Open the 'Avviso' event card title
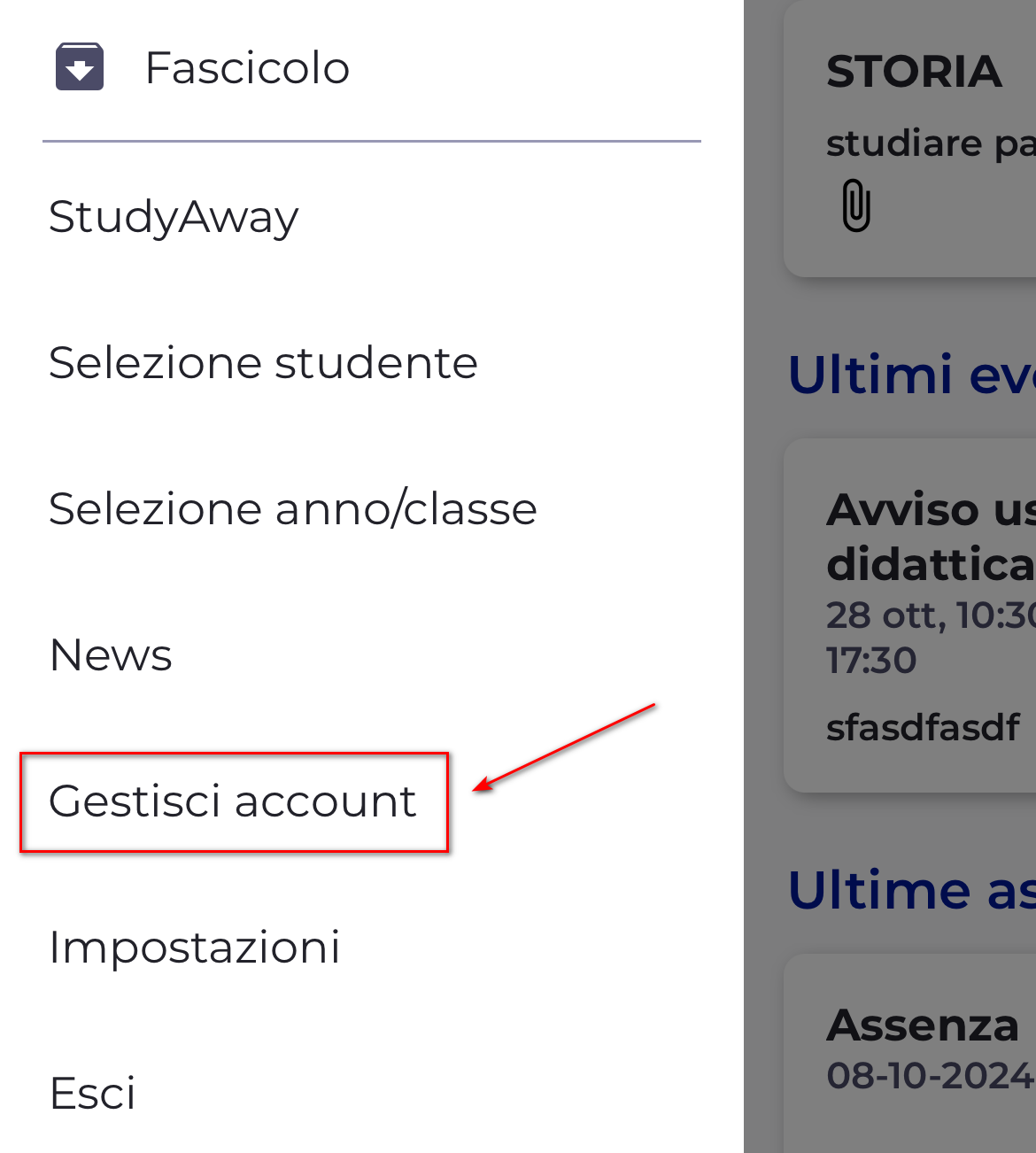 click(x=931, y=509)
